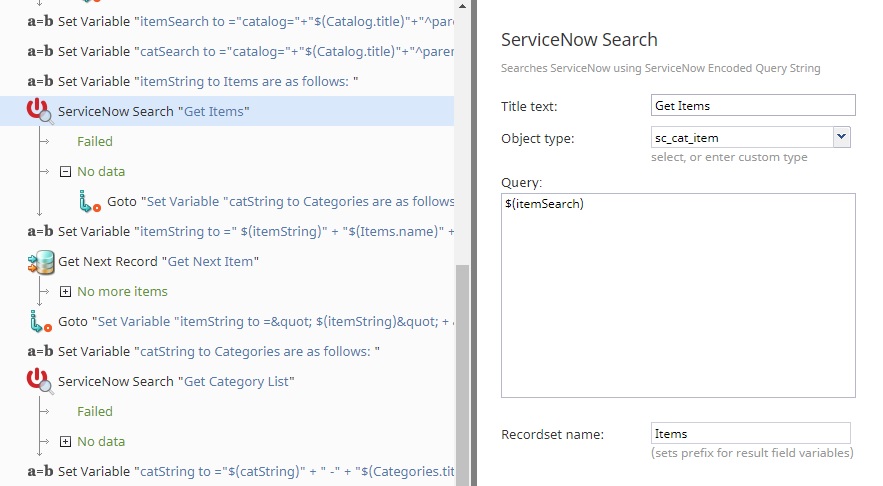Click a=b icon of "Categories are as follows" step
883x486 pixels.
pos(41,351)
